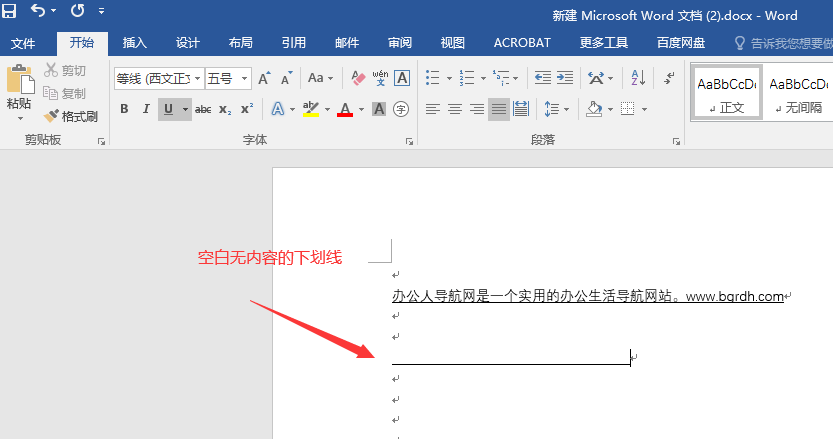Open the clipboard pane dialog launcher
The height and width of the screenshot is (439, 833).
tap(101, 141)
